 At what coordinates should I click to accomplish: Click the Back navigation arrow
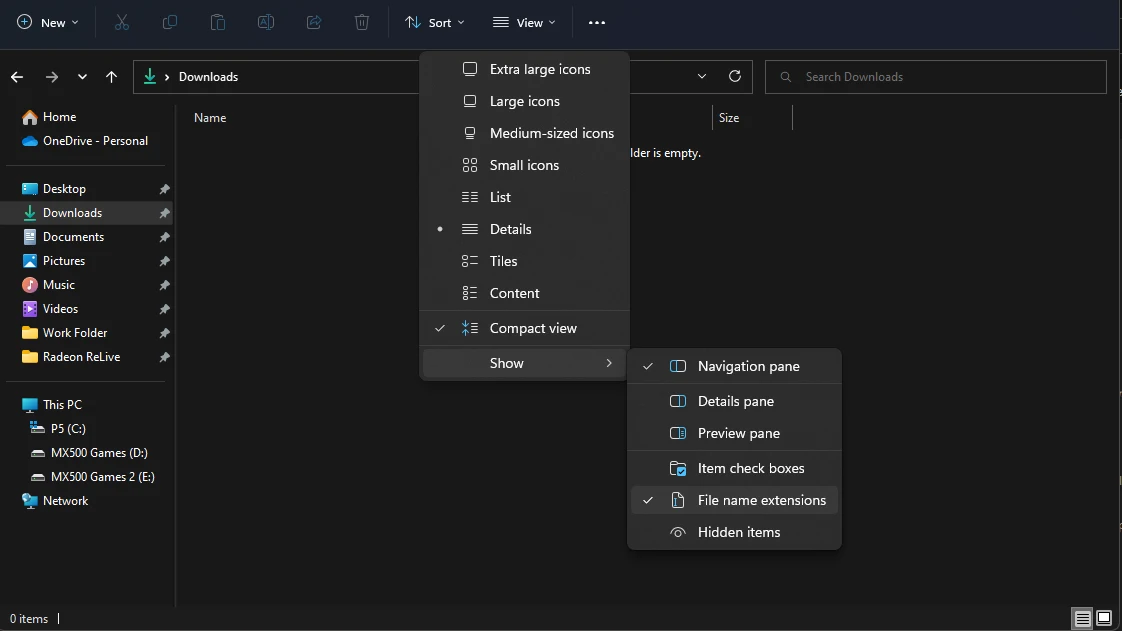tap(17, 77)
